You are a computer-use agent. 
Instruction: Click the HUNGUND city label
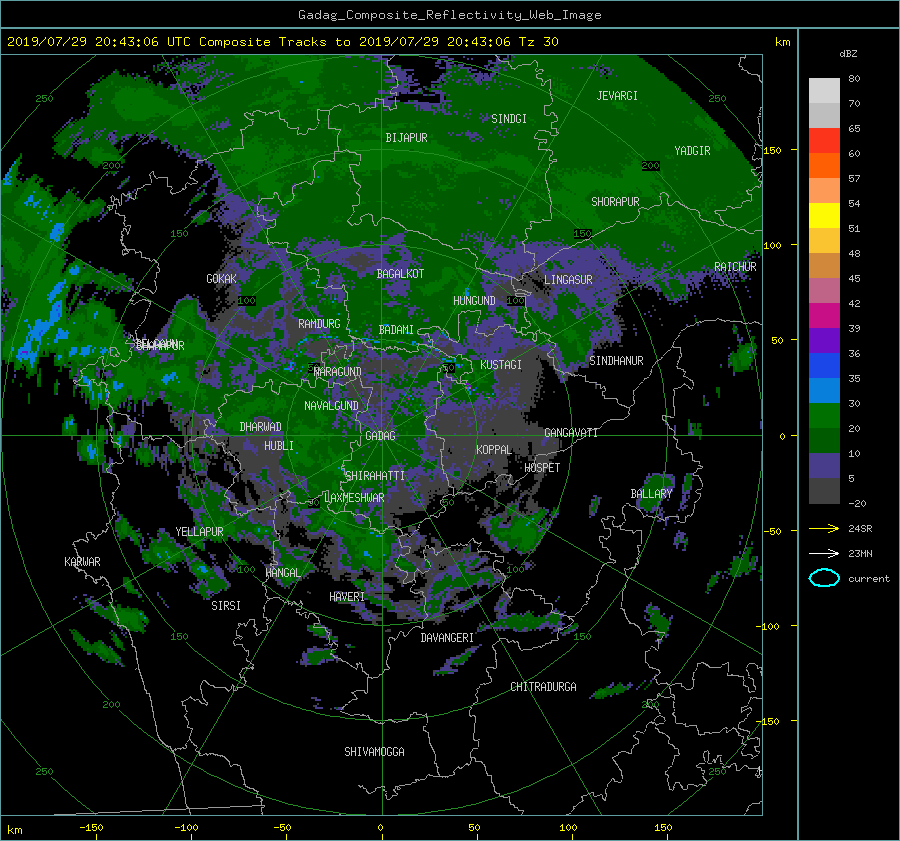point(474,301)
